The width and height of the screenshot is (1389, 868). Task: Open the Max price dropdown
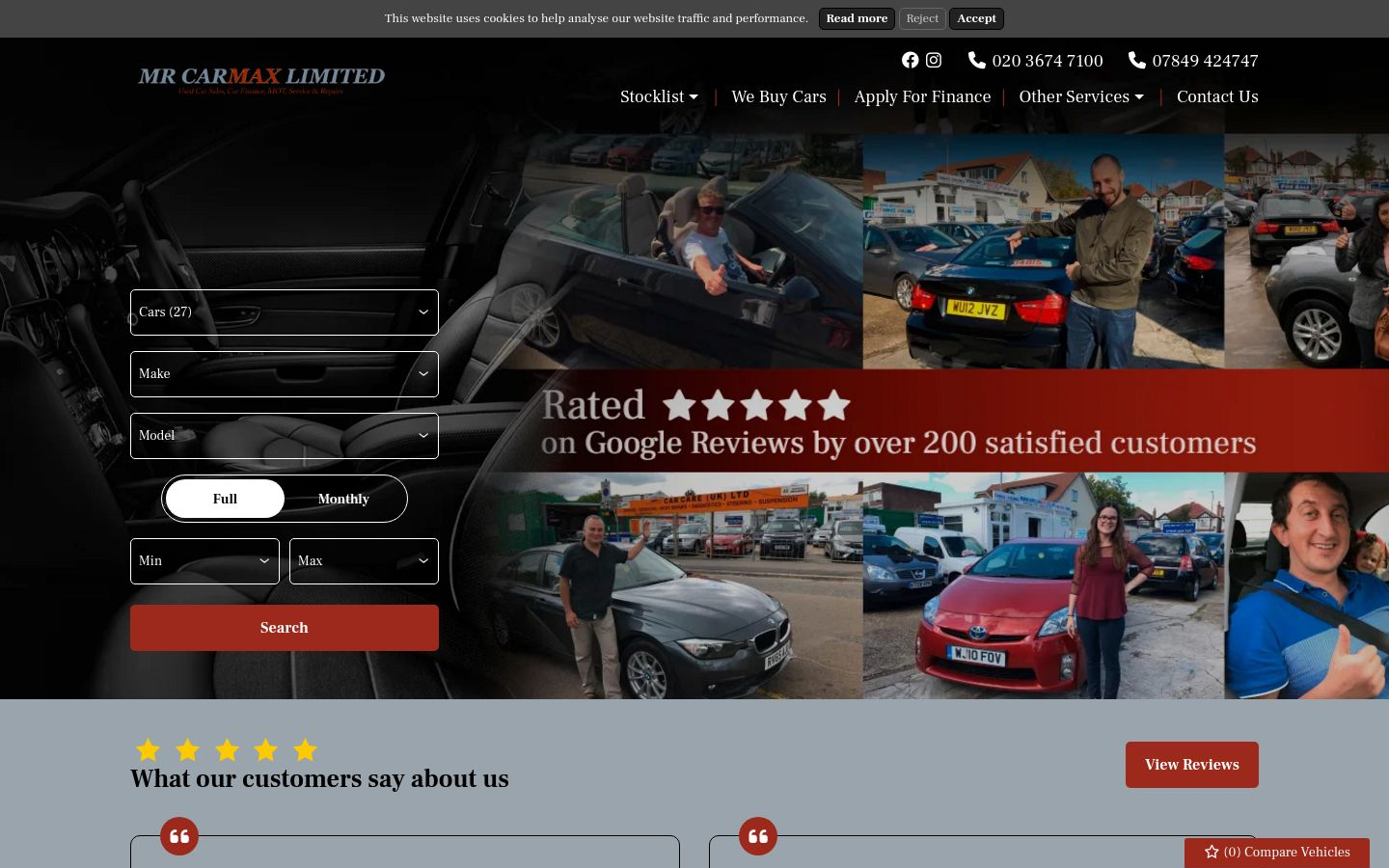[x=364, y=561]
